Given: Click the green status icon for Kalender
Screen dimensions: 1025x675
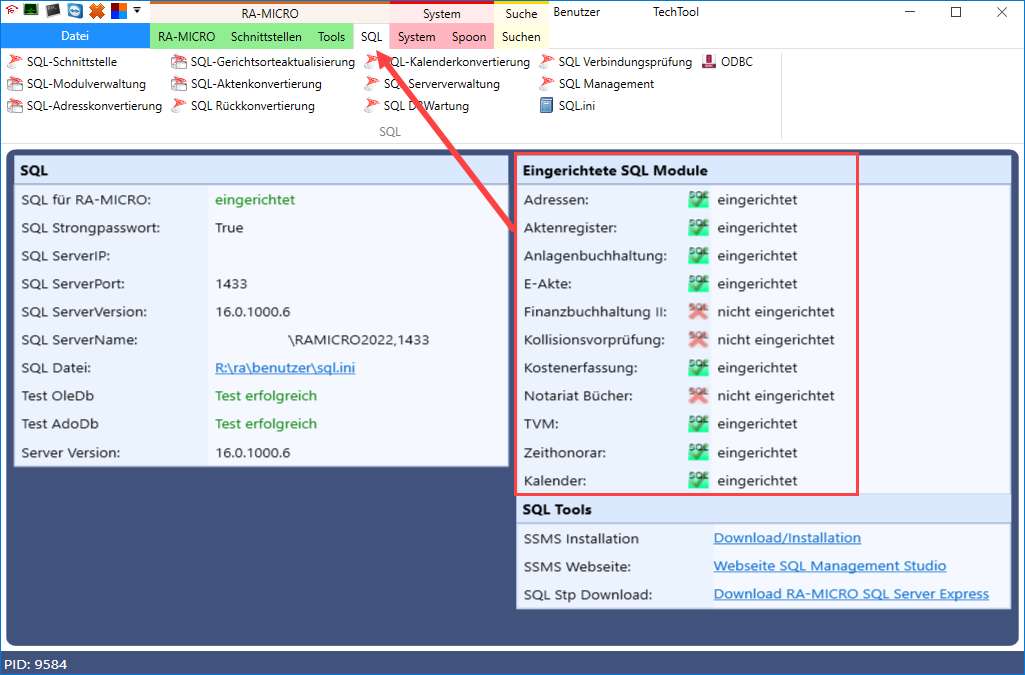Looking at the screenshot, I should click(x=698, y=480).
